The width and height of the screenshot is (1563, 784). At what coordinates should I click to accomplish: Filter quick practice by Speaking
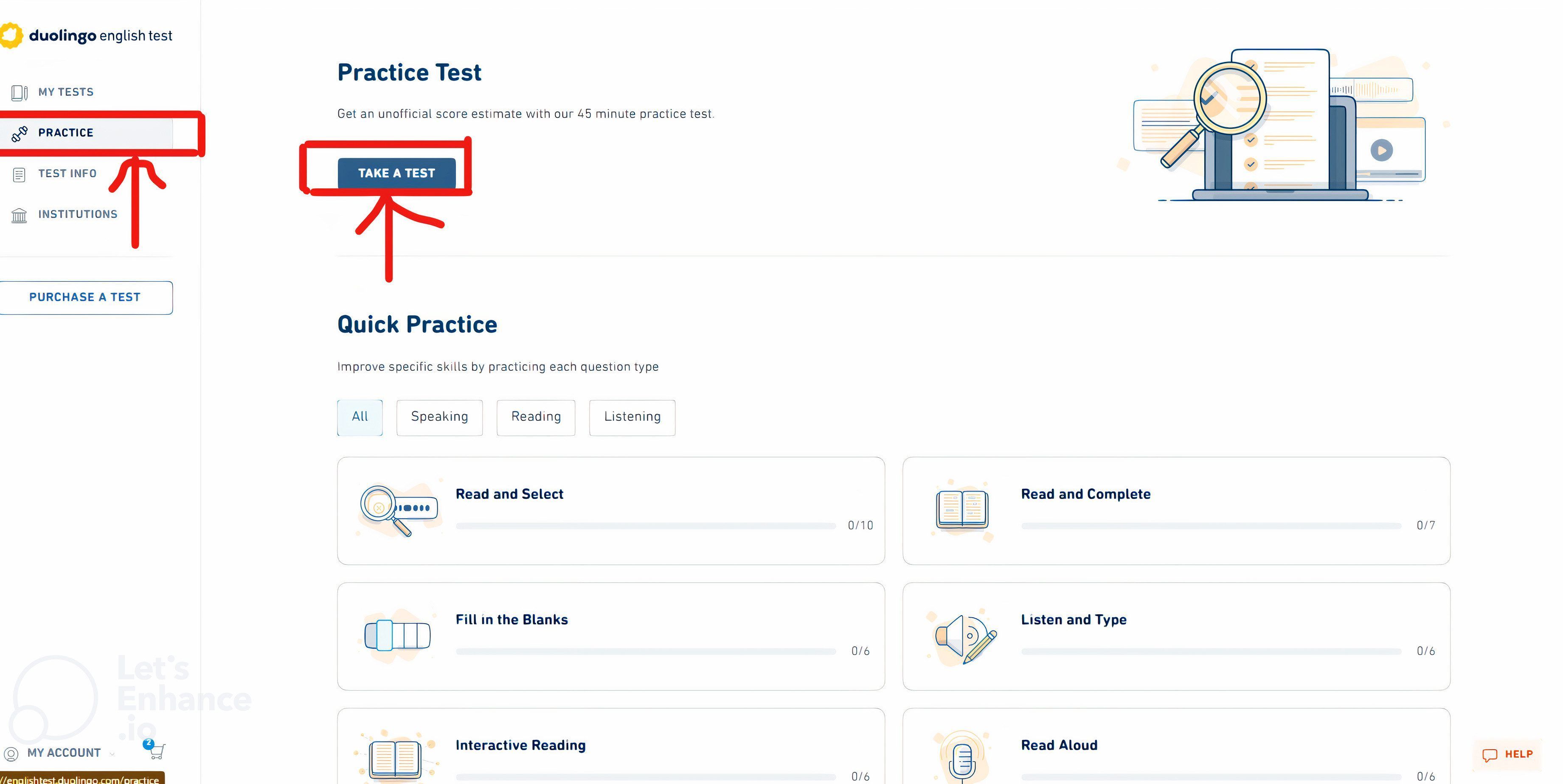pyautogui.click(x=439, y=417)
